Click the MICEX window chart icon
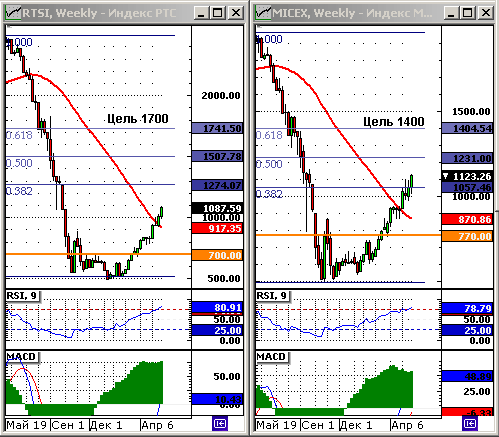The image size is (499, 437). point(263,13)
